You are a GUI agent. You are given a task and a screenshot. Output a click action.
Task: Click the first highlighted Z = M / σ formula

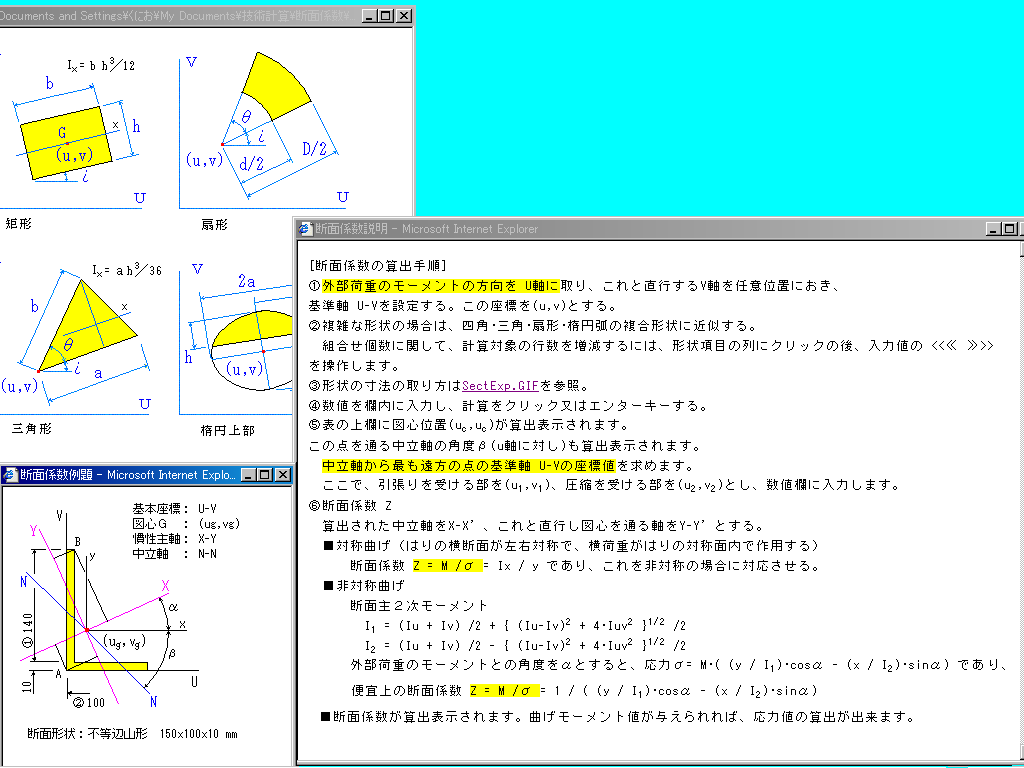click(x=446, y=565)
